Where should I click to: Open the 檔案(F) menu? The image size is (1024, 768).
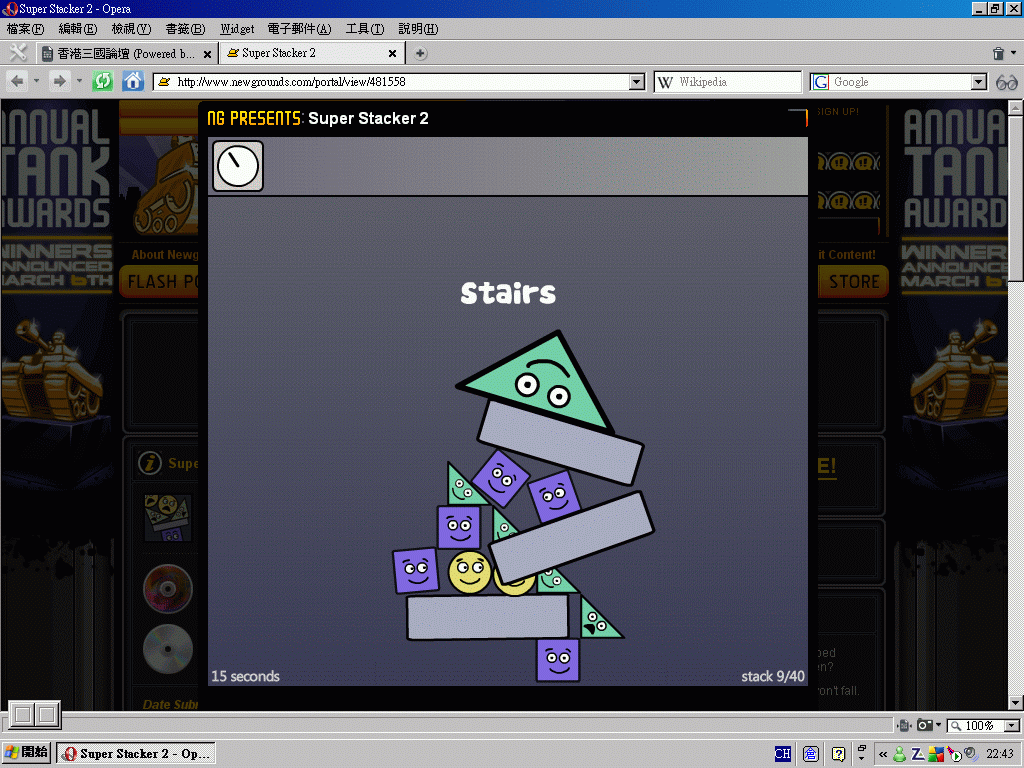(x=25, y=29)
